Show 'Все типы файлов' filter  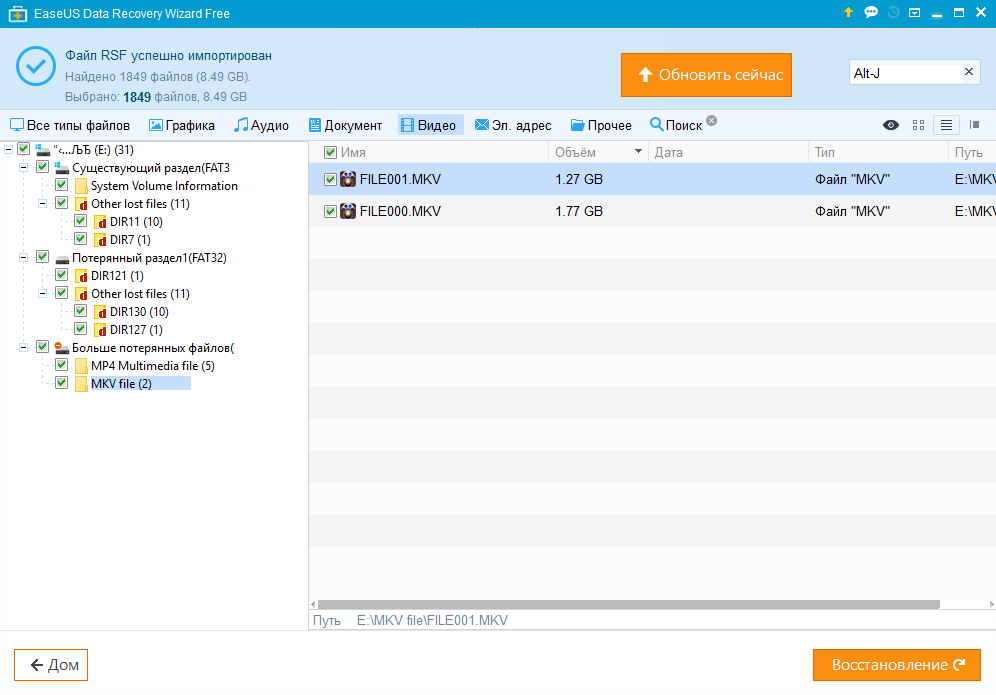click(71, 125)
